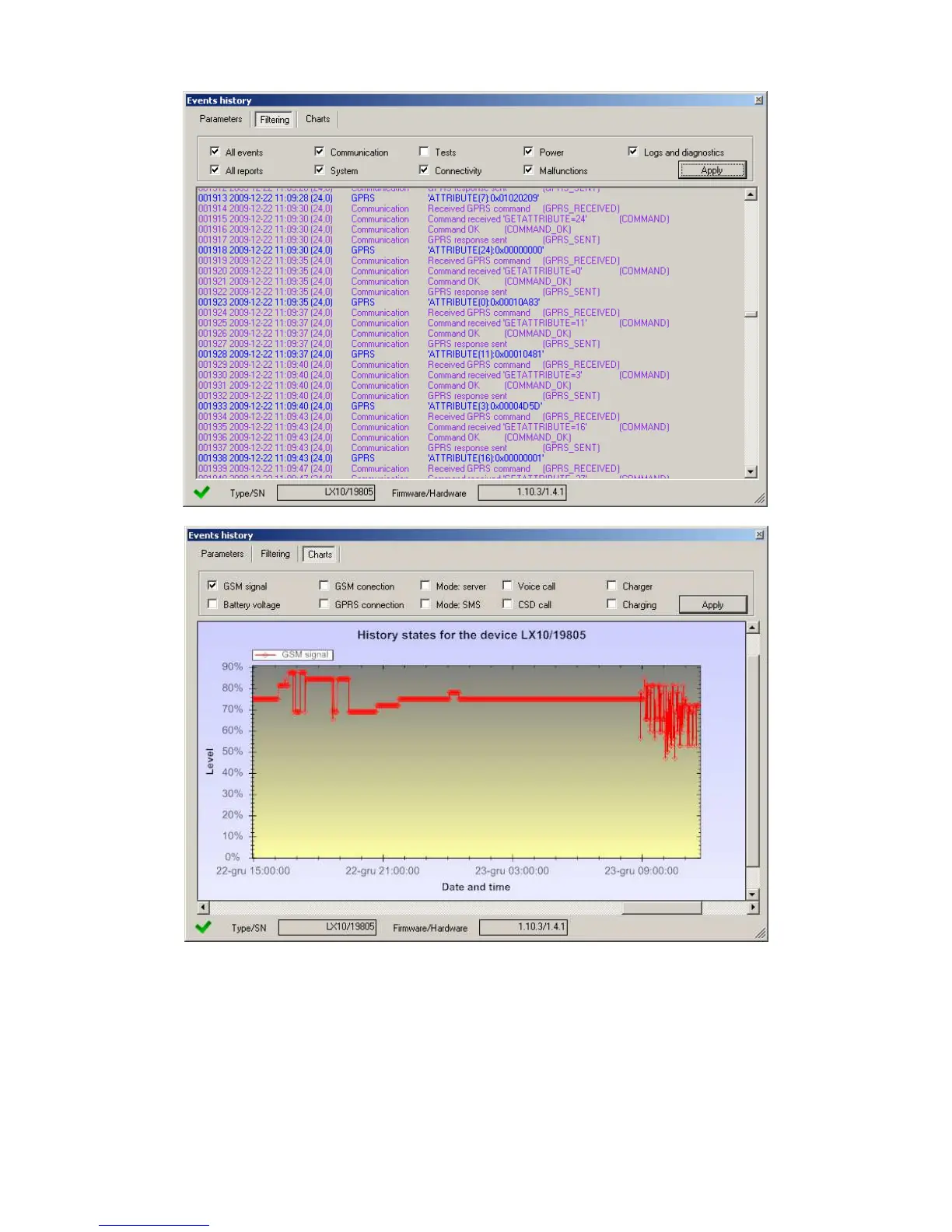The height and width of the screenshot is (1232, 952).
Task: Switch to Parameters tab above the chart window
Action: pos(222,554)
